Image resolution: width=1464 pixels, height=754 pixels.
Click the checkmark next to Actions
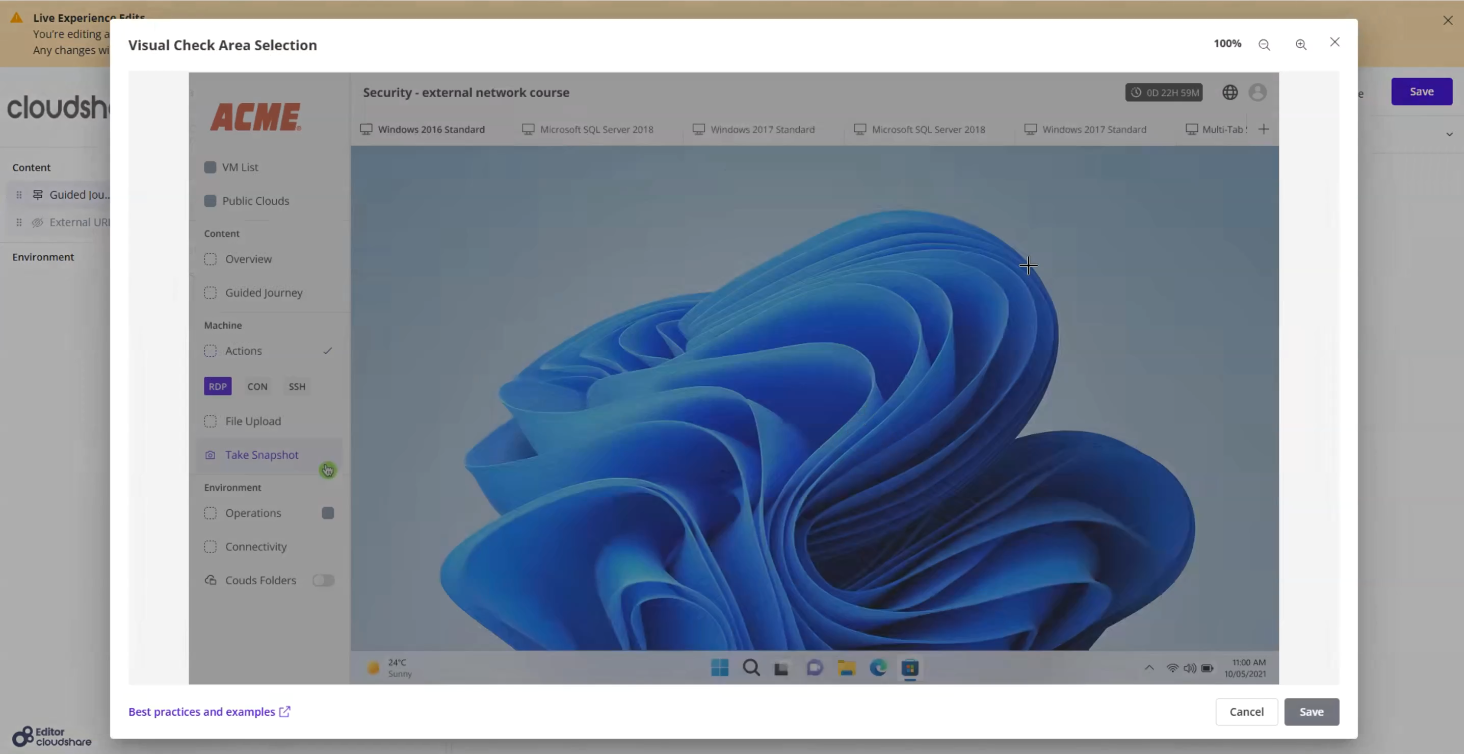pyautogui.click(x=327, y=351)
